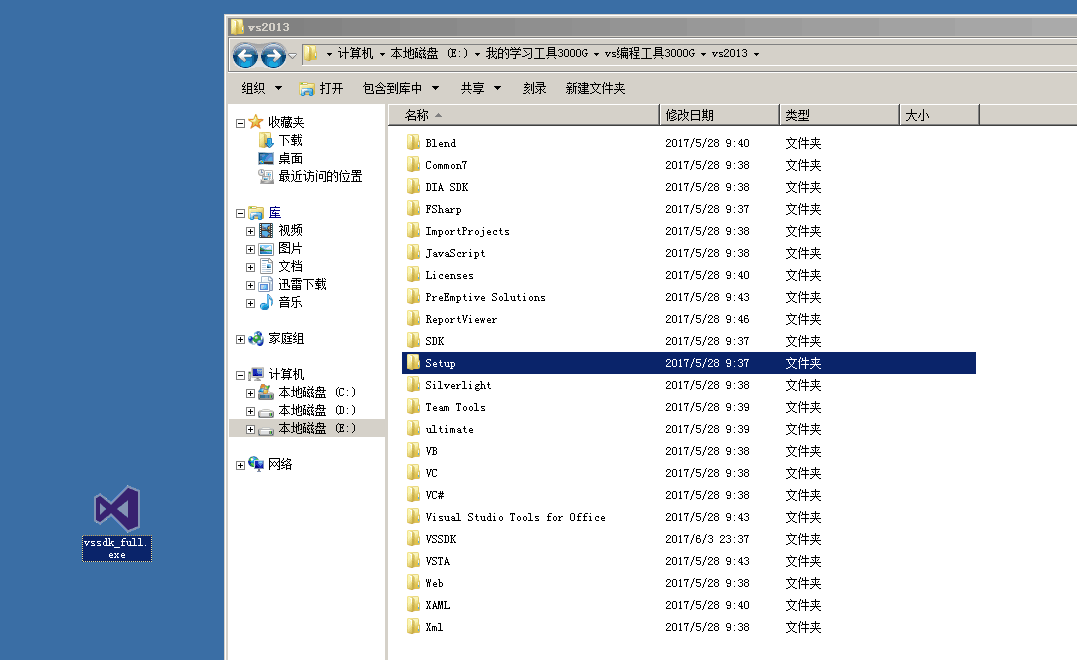Click the Open (打开) toolbar button
Image resolution: width=1077 pixels, height=660 pixels.
[x=321, y=88]
